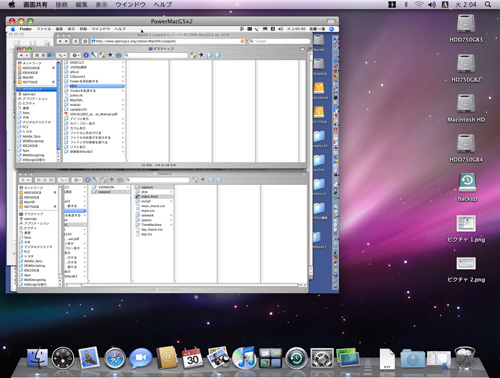
Task: Click the blue sidebar scrollbar in デスクトップ window
Action: click(59, 107)
